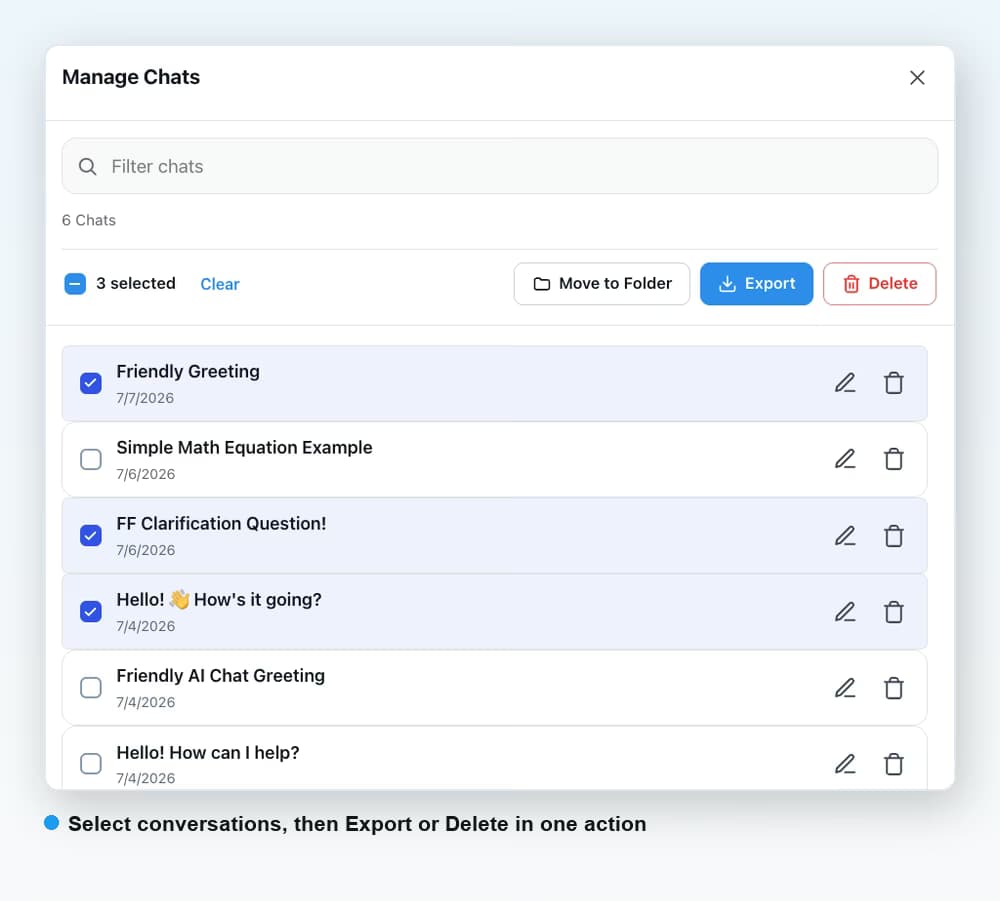Open Move to Folder for selected chats

point(602,284)
